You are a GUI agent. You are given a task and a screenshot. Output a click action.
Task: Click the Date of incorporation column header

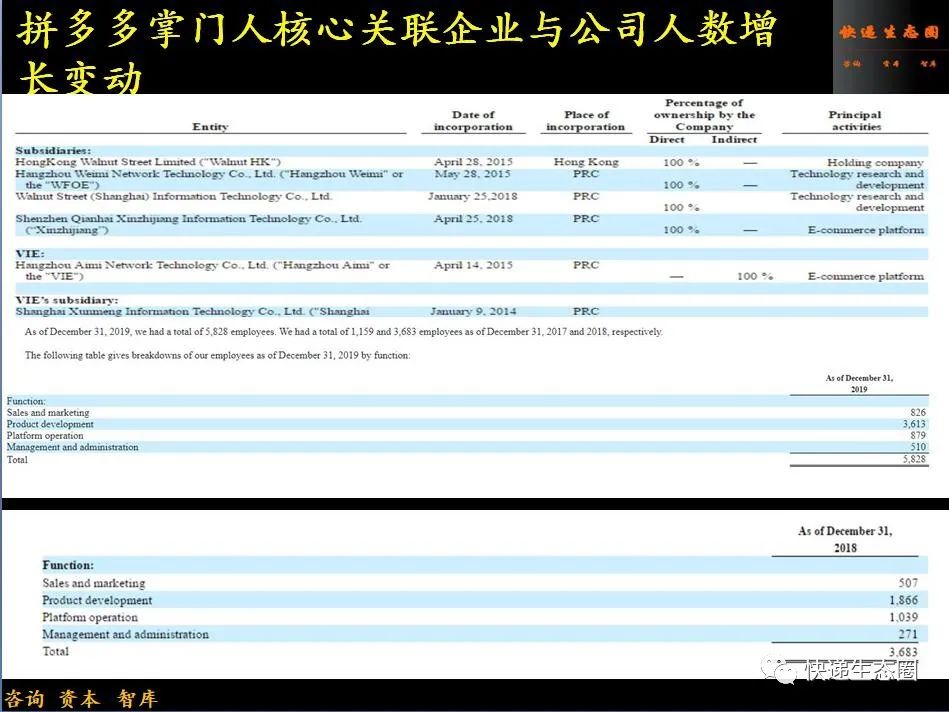[472, 119]
